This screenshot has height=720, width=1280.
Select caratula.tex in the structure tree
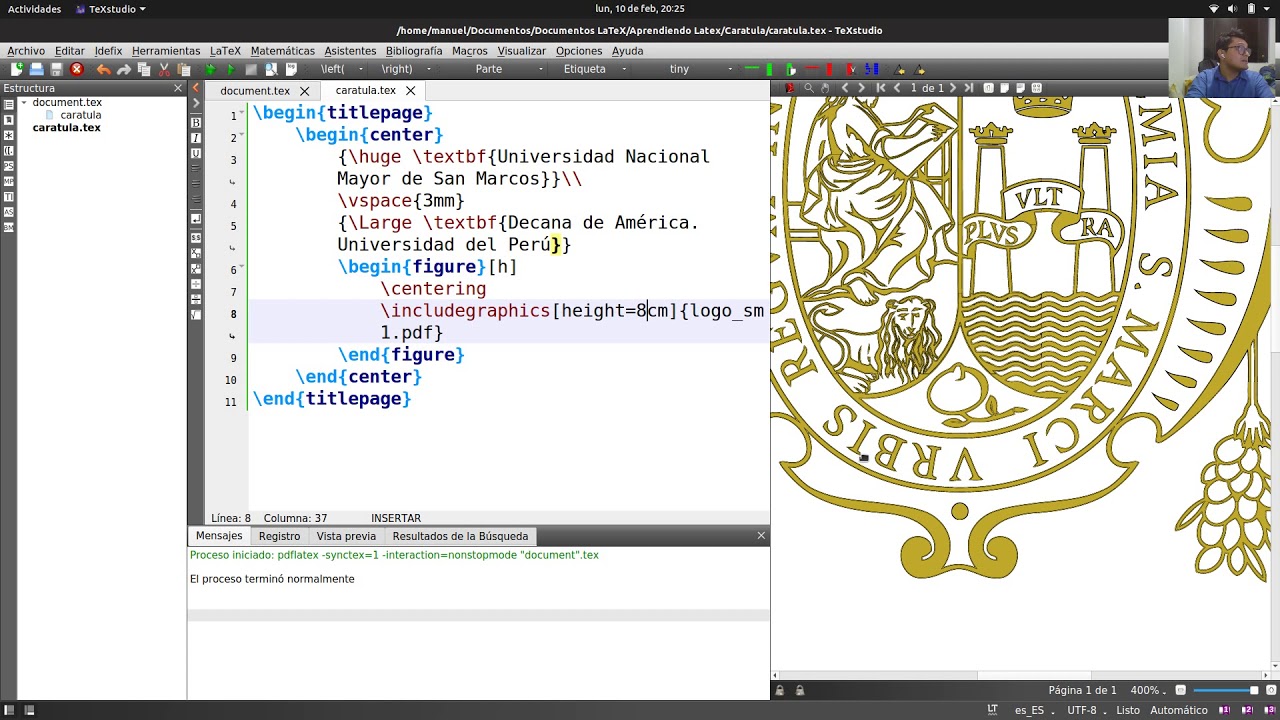pyautogui.click(x=67, y=128)
